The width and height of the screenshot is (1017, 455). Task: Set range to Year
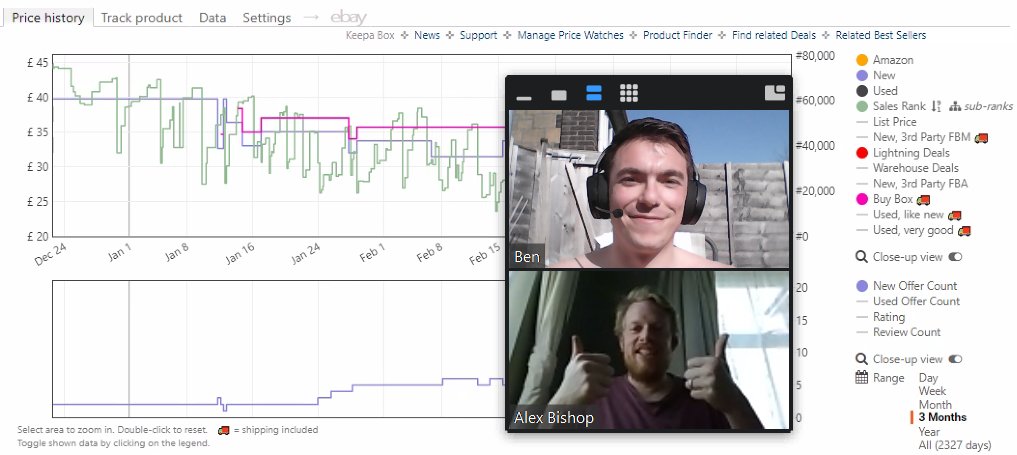[929, 432]
